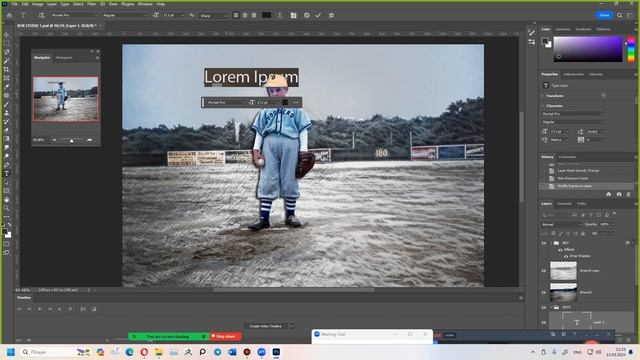
Task: Open Zoom app from the Windows taskbar
Action: [x=262, y=352]
